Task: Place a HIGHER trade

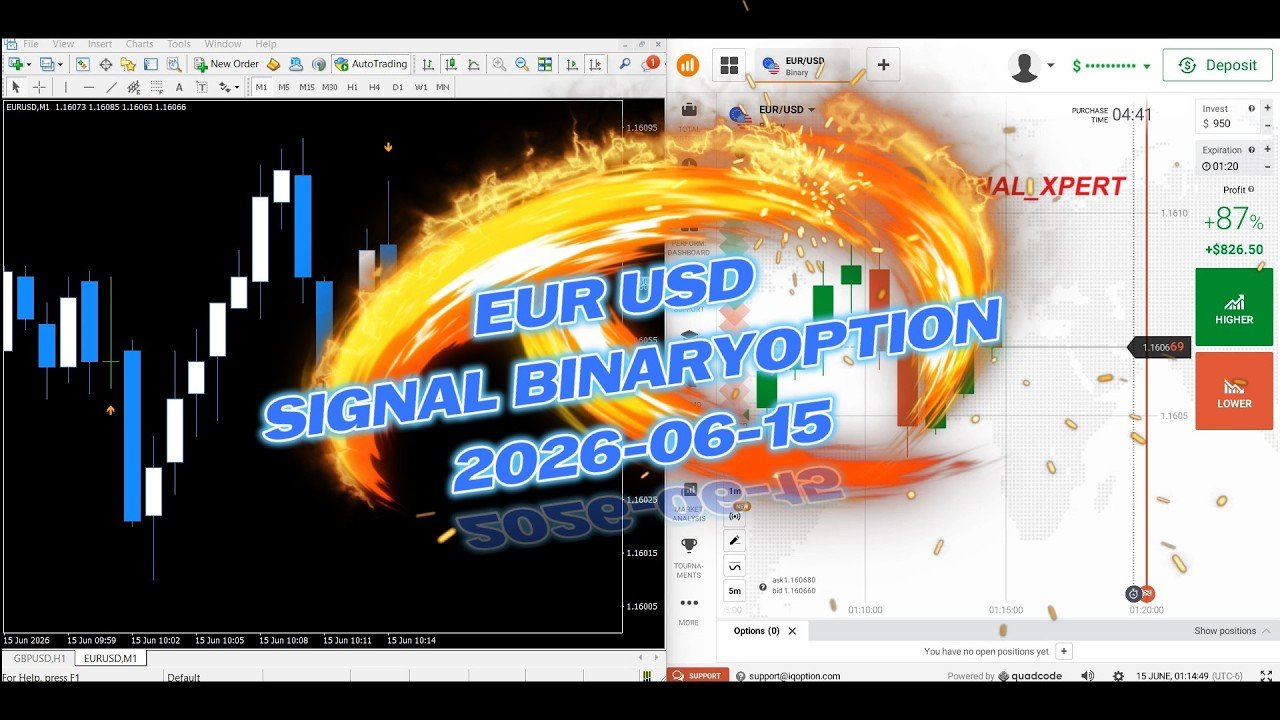Action: point(1234,307)
